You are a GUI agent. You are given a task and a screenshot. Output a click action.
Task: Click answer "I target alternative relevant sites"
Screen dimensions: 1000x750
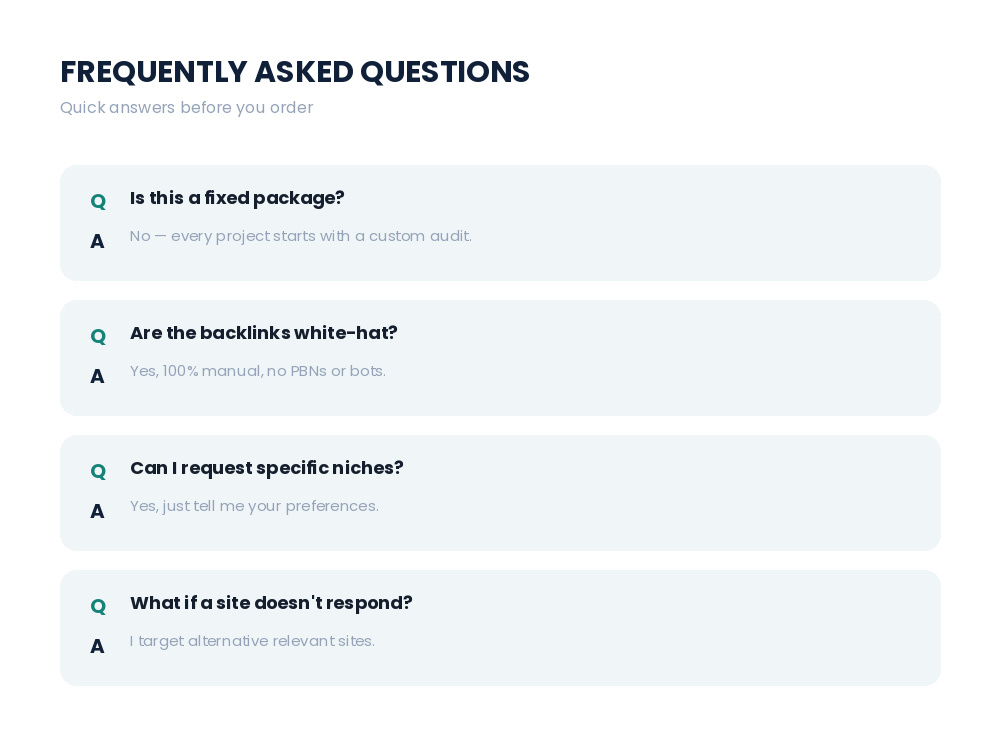tap(252, 641)
